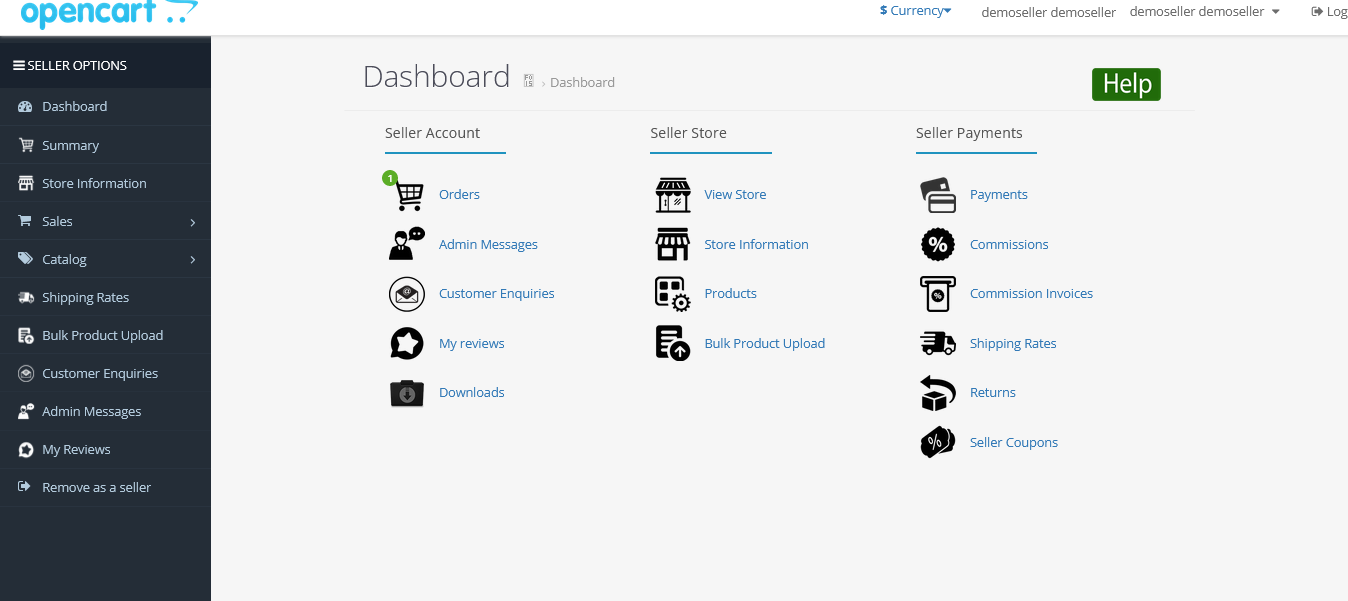This screenshot has width=1348, height=601.
Task: Expand the Catalog sidebar submenu
Action: tap(105, 258)
